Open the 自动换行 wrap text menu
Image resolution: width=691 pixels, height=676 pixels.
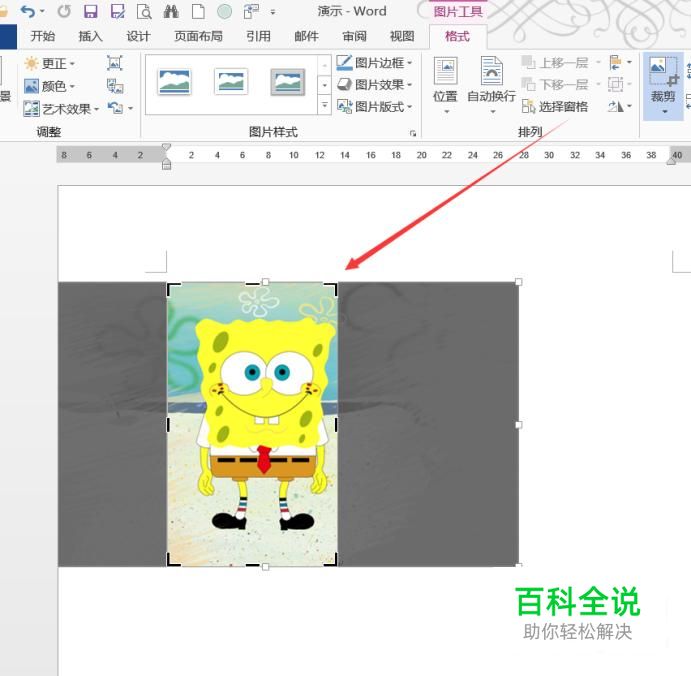pos(491,85)
